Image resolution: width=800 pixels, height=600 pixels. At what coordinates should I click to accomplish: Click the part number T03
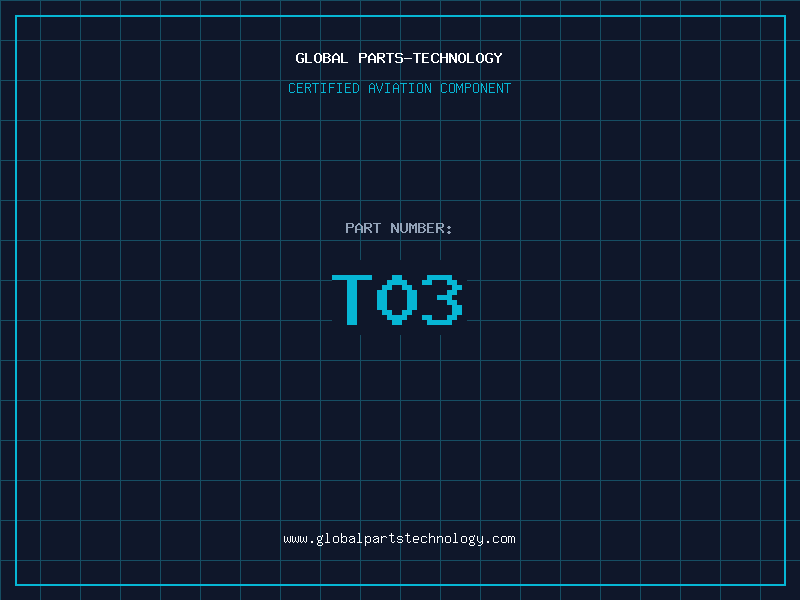point(397,299)
